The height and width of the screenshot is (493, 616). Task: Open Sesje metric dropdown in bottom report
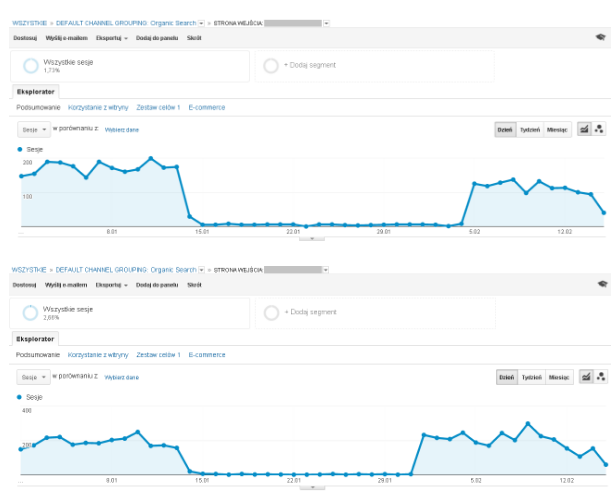click(x=33, y=377)
